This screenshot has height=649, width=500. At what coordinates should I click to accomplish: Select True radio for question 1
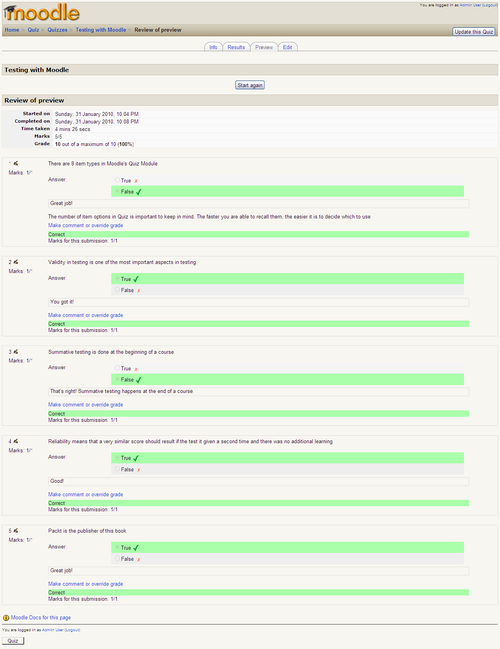point(117,180)
